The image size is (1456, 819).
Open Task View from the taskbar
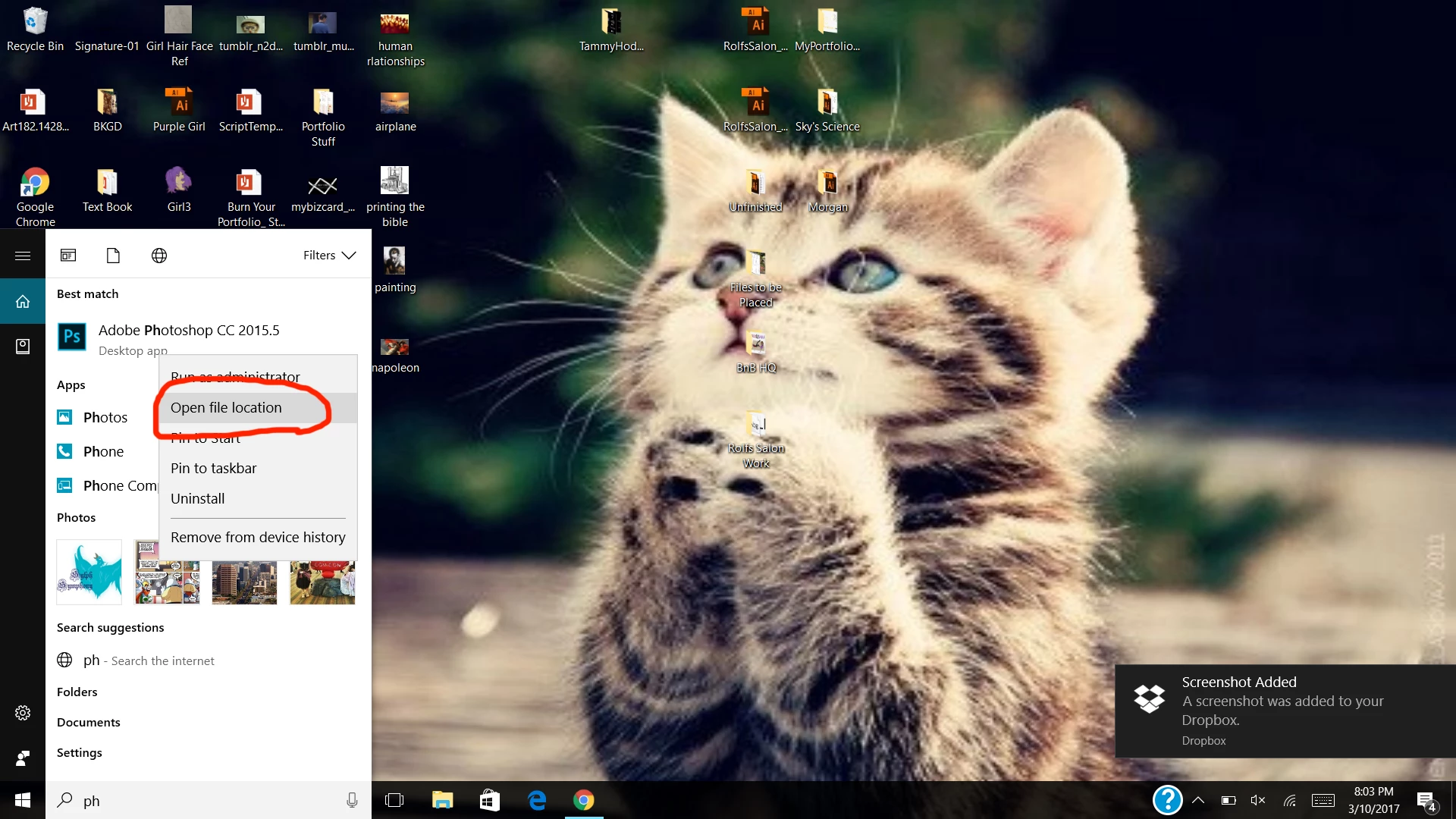(394, 800)
